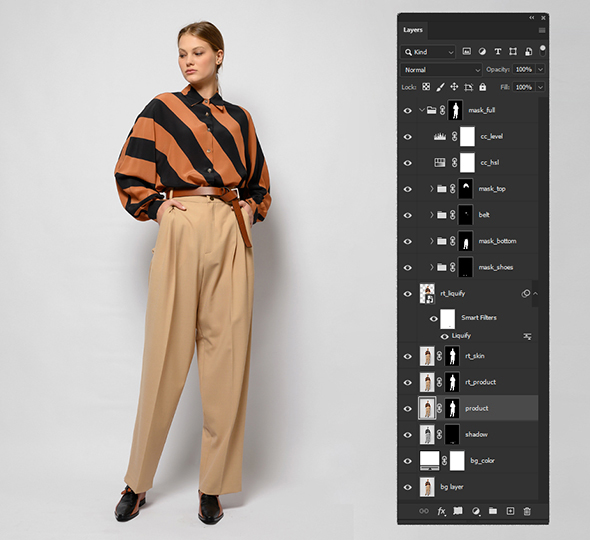Toggle visibility of bg_color layer
The height and width of the screenshot is (540, 590).
click(408, 461)
